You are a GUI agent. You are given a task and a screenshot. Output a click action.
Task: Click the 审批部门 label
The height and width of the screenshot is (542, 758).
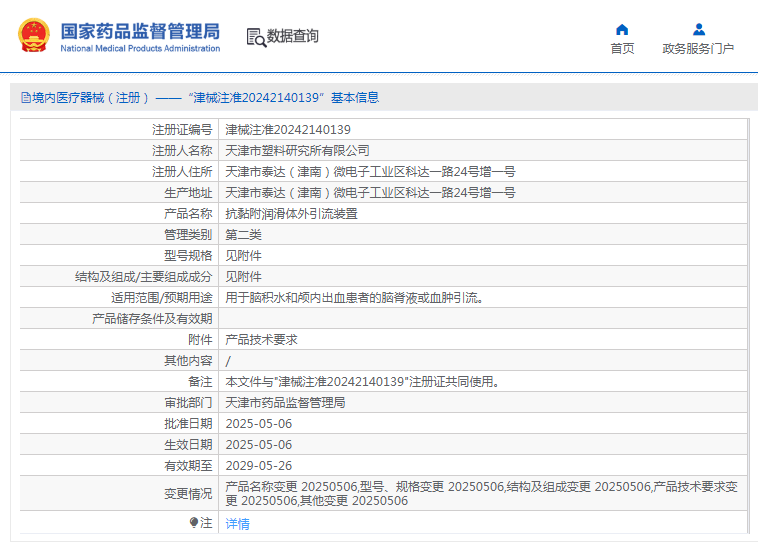[x=188, y=403]
